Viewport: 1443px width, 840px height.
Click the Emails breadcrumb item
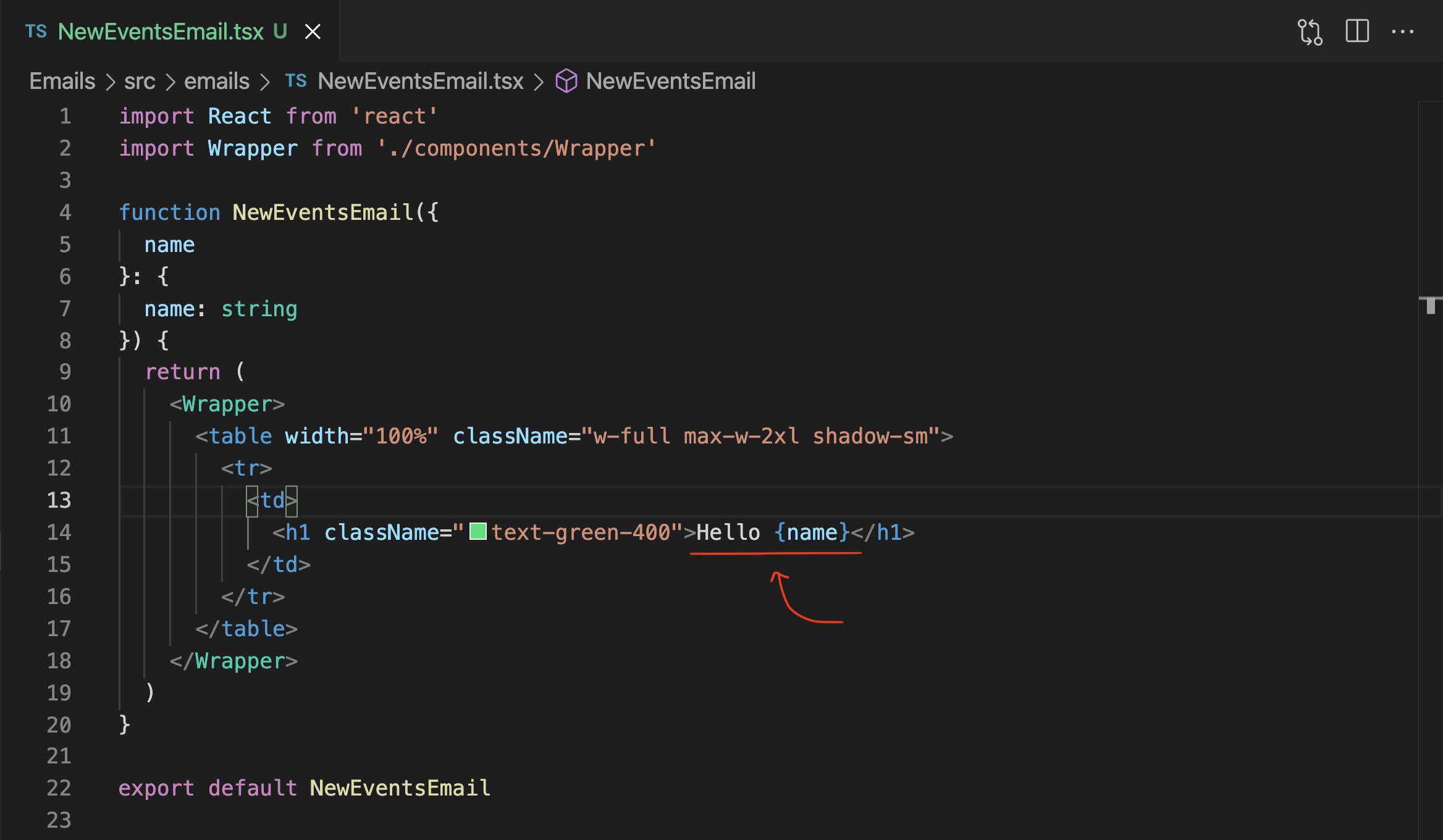coord(62,81)
